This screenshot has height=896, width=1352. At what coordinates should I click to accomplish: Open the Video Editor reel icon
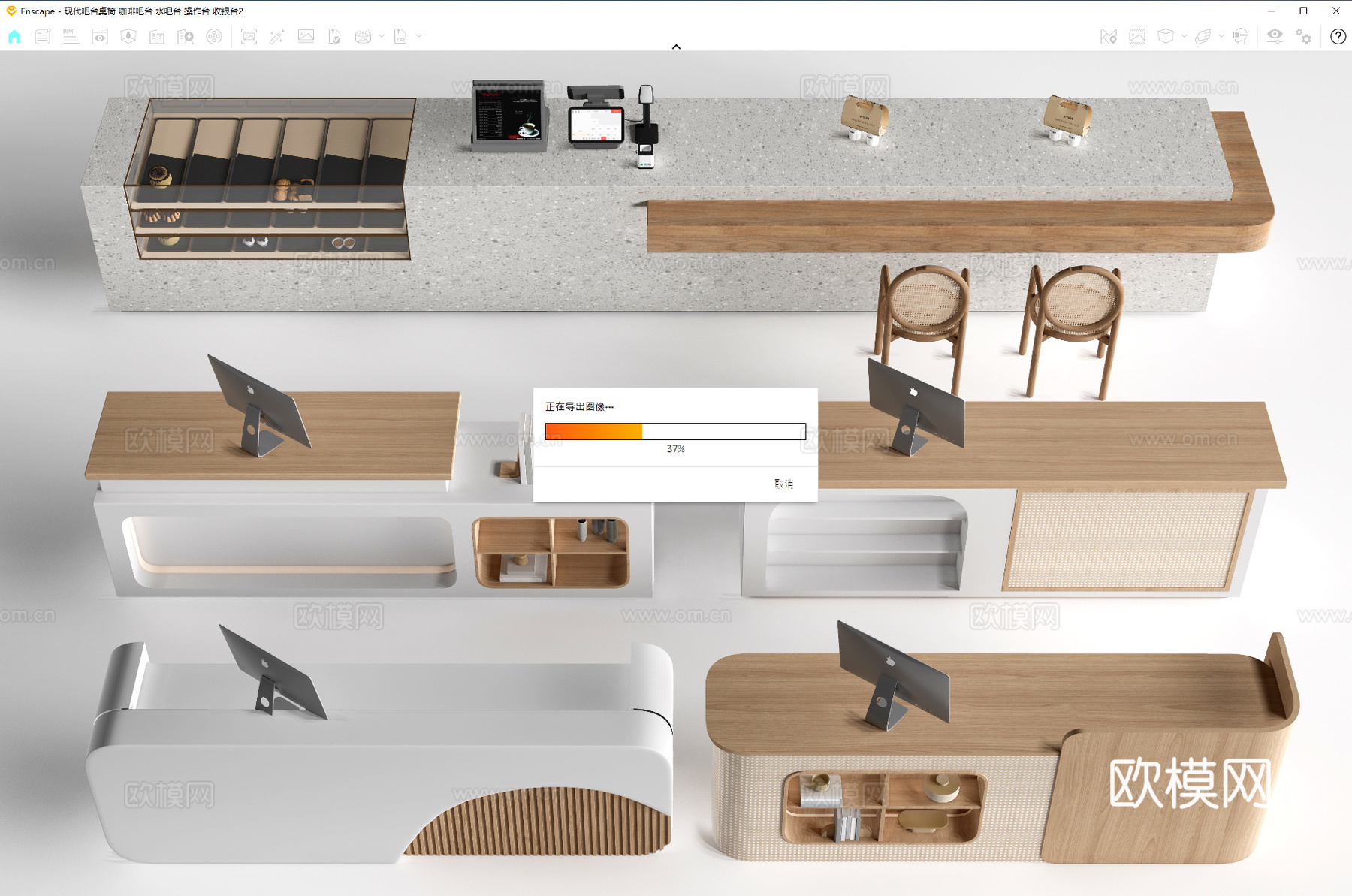coord(214,36)
